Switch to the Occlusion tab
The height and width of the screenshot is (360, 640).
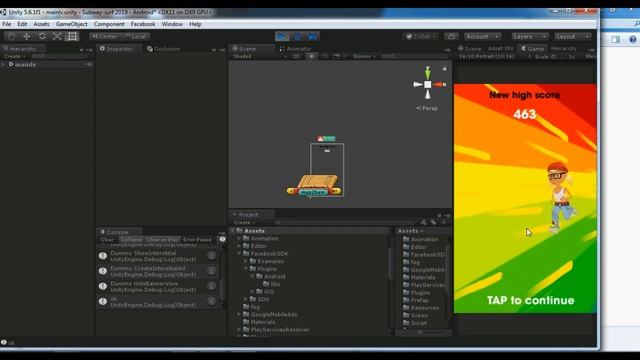[164, 49]
